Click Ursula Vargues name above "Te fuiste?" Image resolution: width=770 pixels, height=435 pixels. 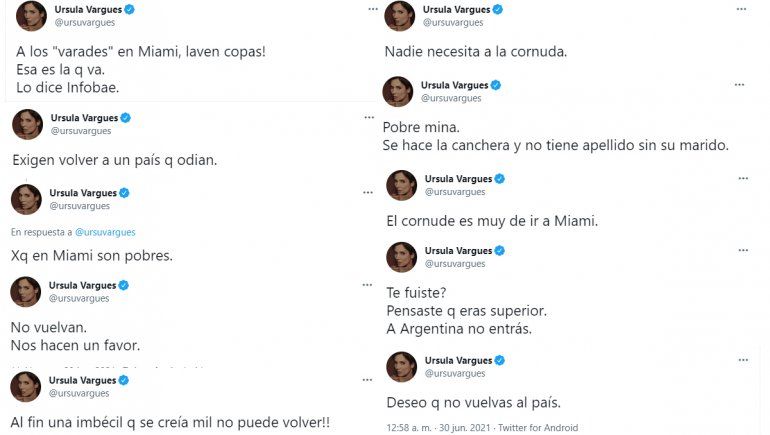(x=458, y=250)
